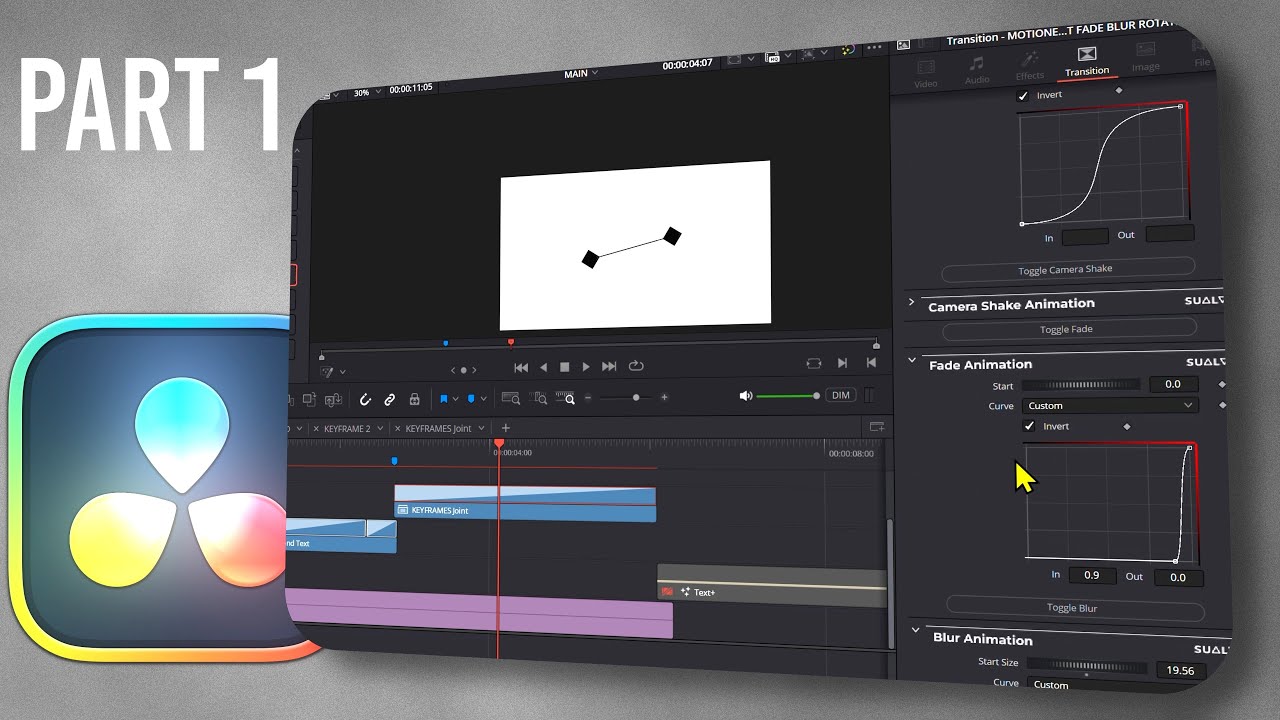Screen dimensions: 1280x720
Task: Switch to the KEYFRAMES Joint timeline tab
Action: coord(438,428)
